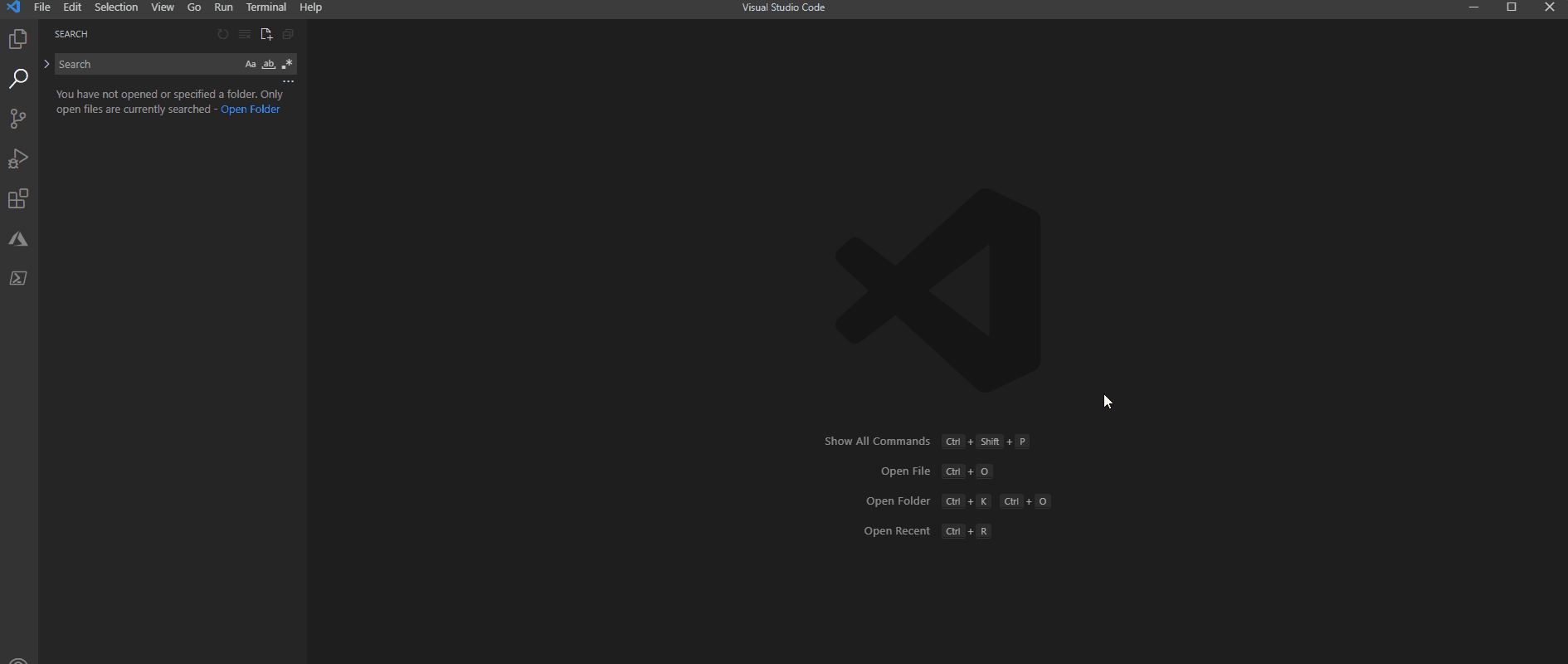Open the Run menu

point(223,7)
